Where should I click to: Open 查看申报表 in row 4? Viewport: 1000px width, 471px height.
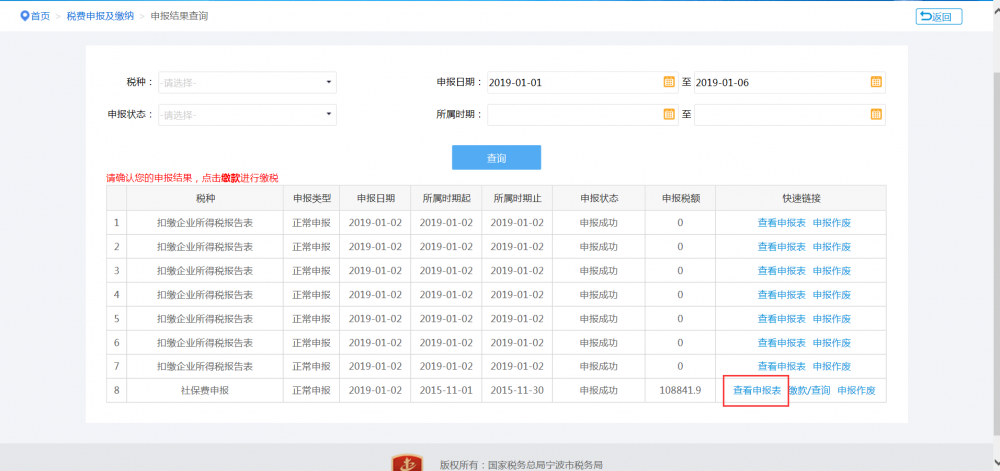781,295
